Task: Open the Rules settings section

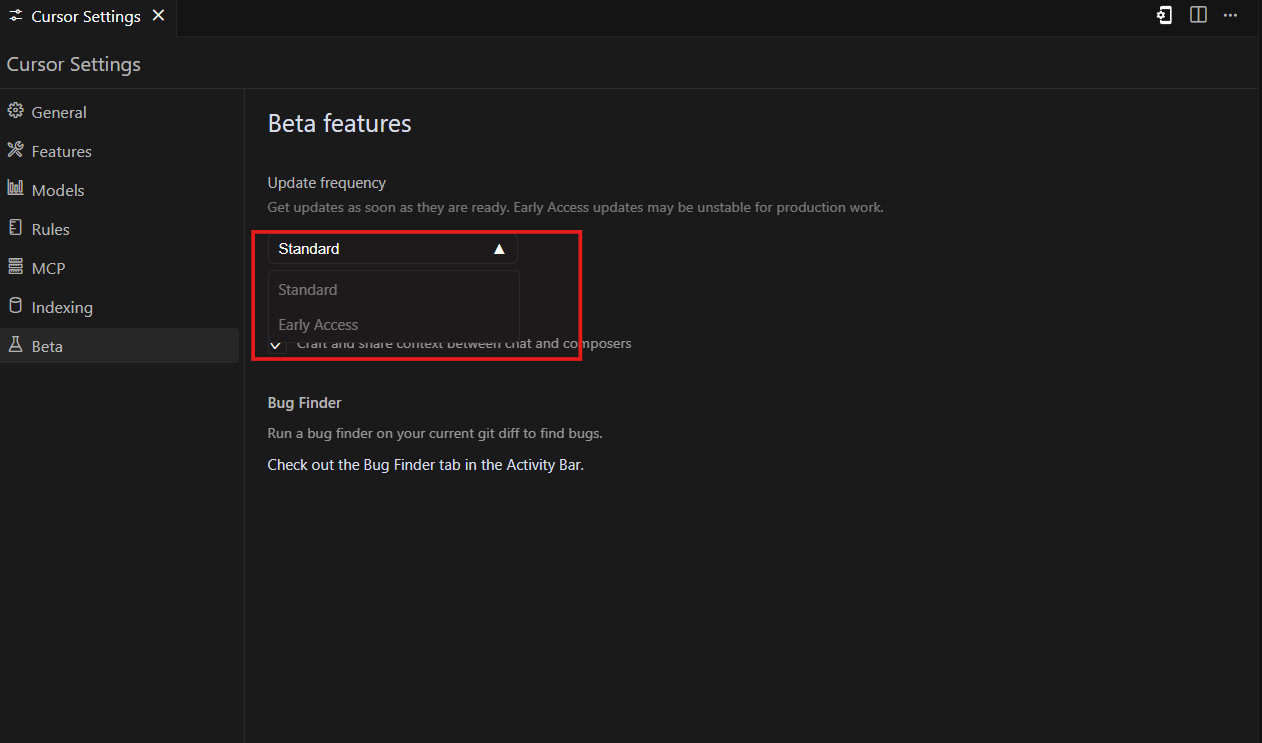Action: point(119,229)
